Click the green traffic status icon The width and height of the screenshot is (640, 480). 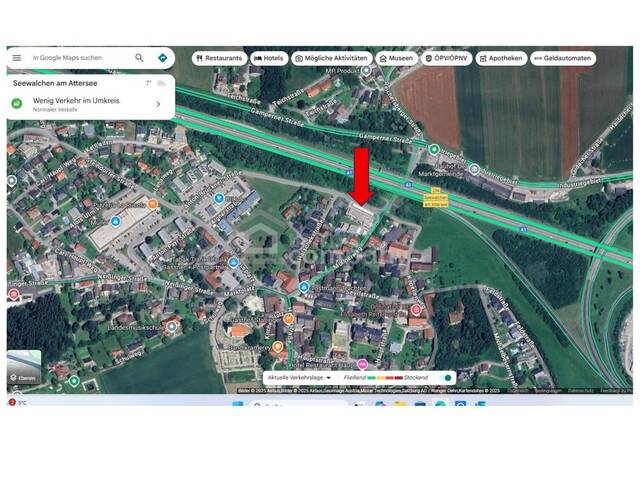(19, 104)
